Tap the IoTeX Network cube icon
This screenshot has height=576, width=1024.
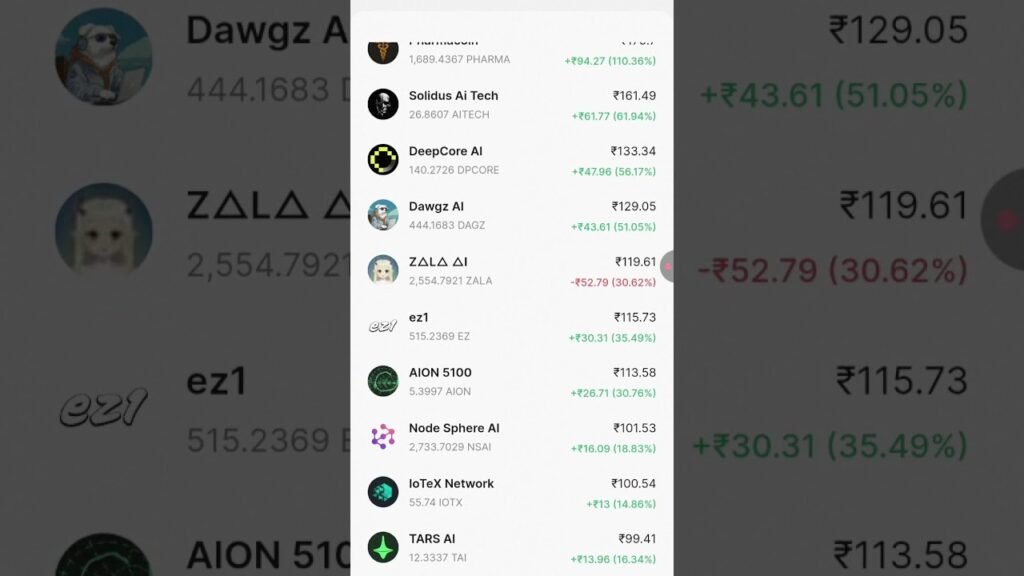383,492
